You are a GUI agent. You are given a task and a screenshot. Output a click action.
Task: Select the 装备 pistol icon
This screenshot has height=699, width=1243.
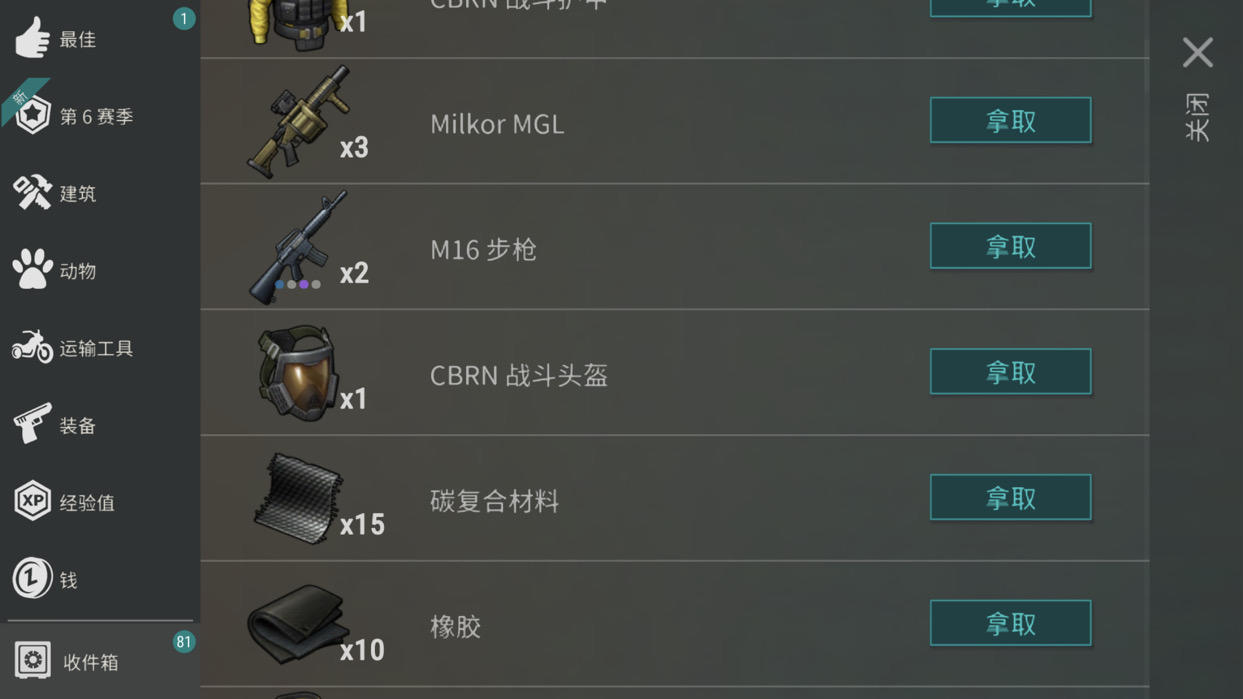pos(32,424)
